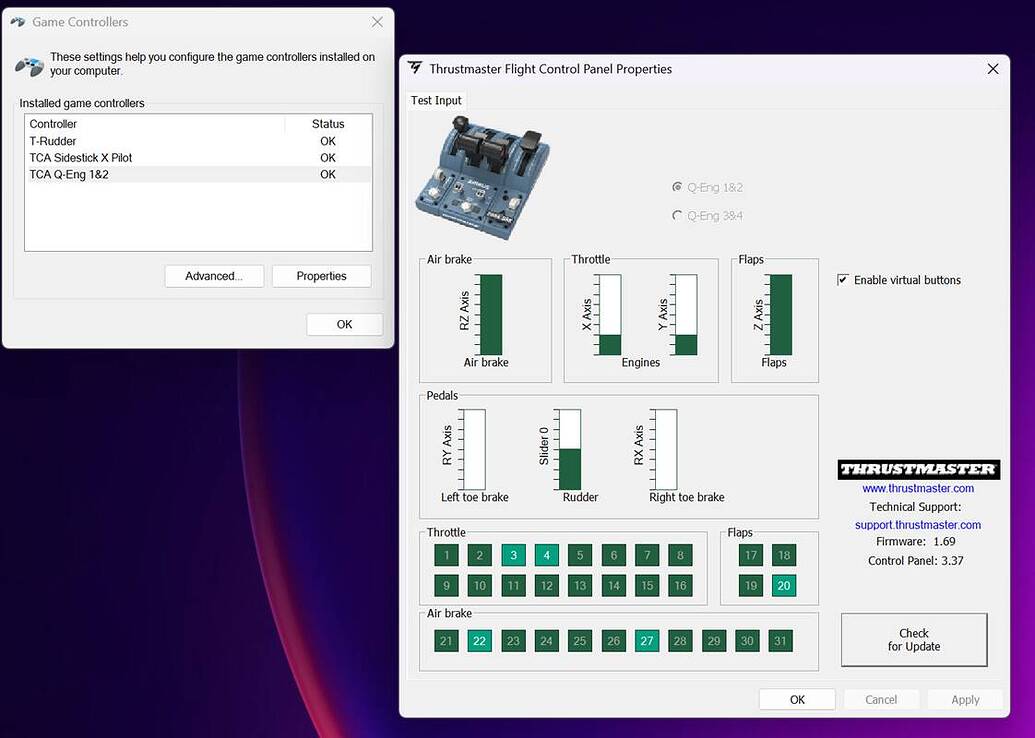The width and height of the screenshot is (1035, 738).
Task: Disable the Enable virtual buttons checkbox
Action: (843, 280)
